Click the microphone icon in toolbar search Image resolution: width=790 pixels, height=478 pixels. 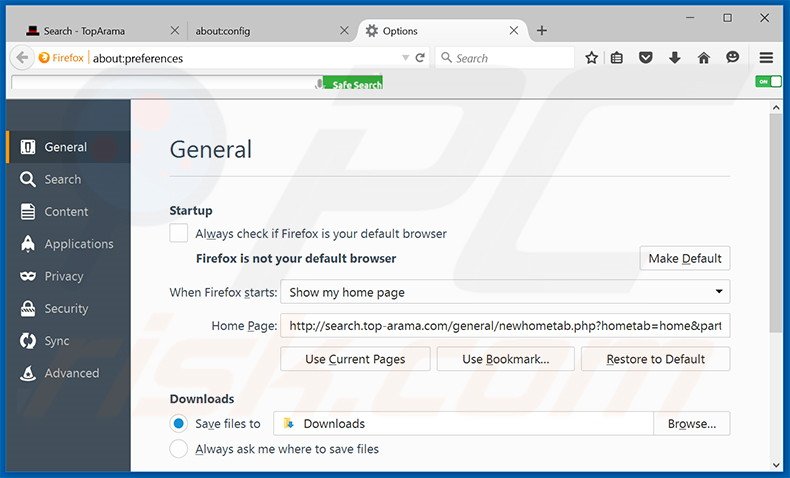(318, 83)
